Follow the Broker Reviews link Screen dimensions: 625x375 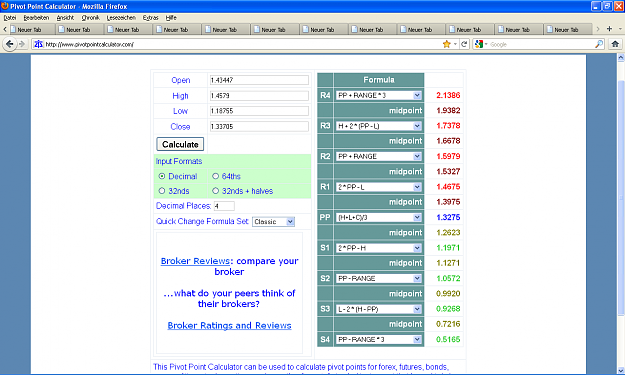(x=195, y=261)
